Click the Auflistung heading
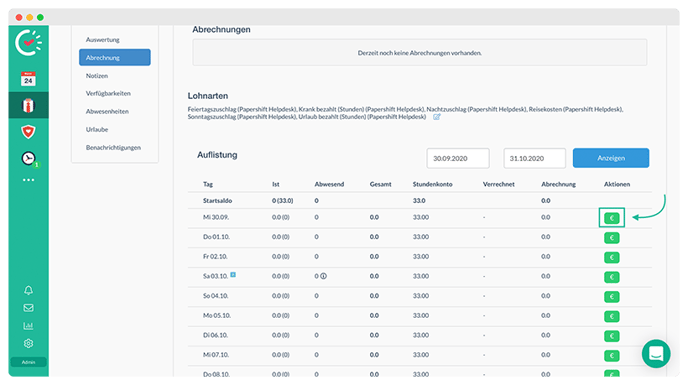 [x=217, y=155]
